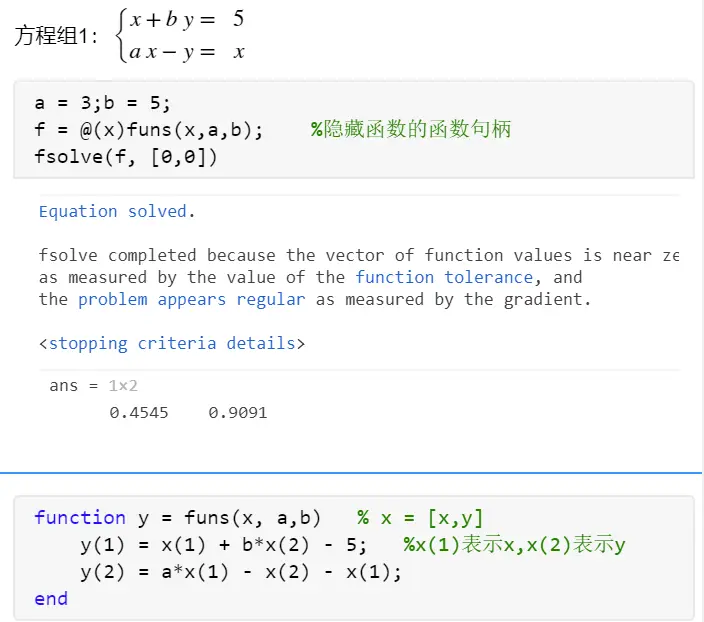The height and width of the screenshot is (622, 704).
Task: Click the 'f = @(x)funs(x,a,b);' code
Action: click(148, 129)
